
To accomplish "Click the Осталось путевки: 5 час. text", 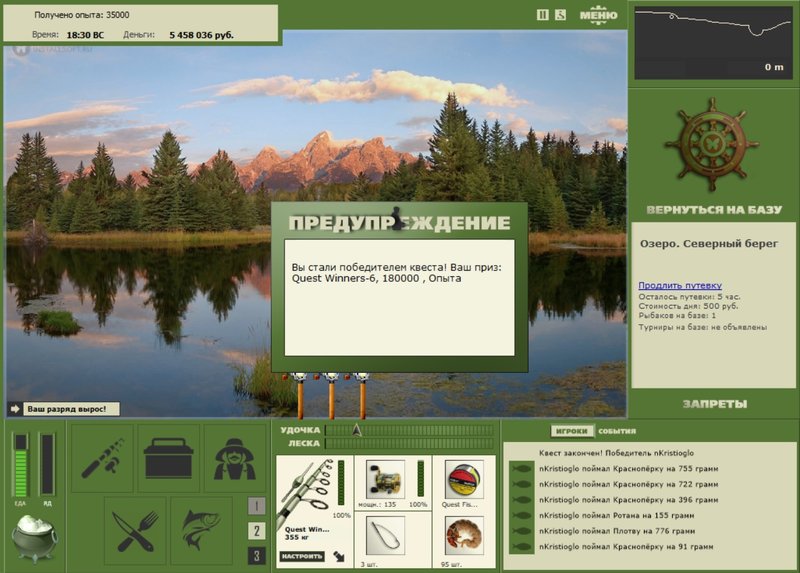I will [x=689, y=296].
